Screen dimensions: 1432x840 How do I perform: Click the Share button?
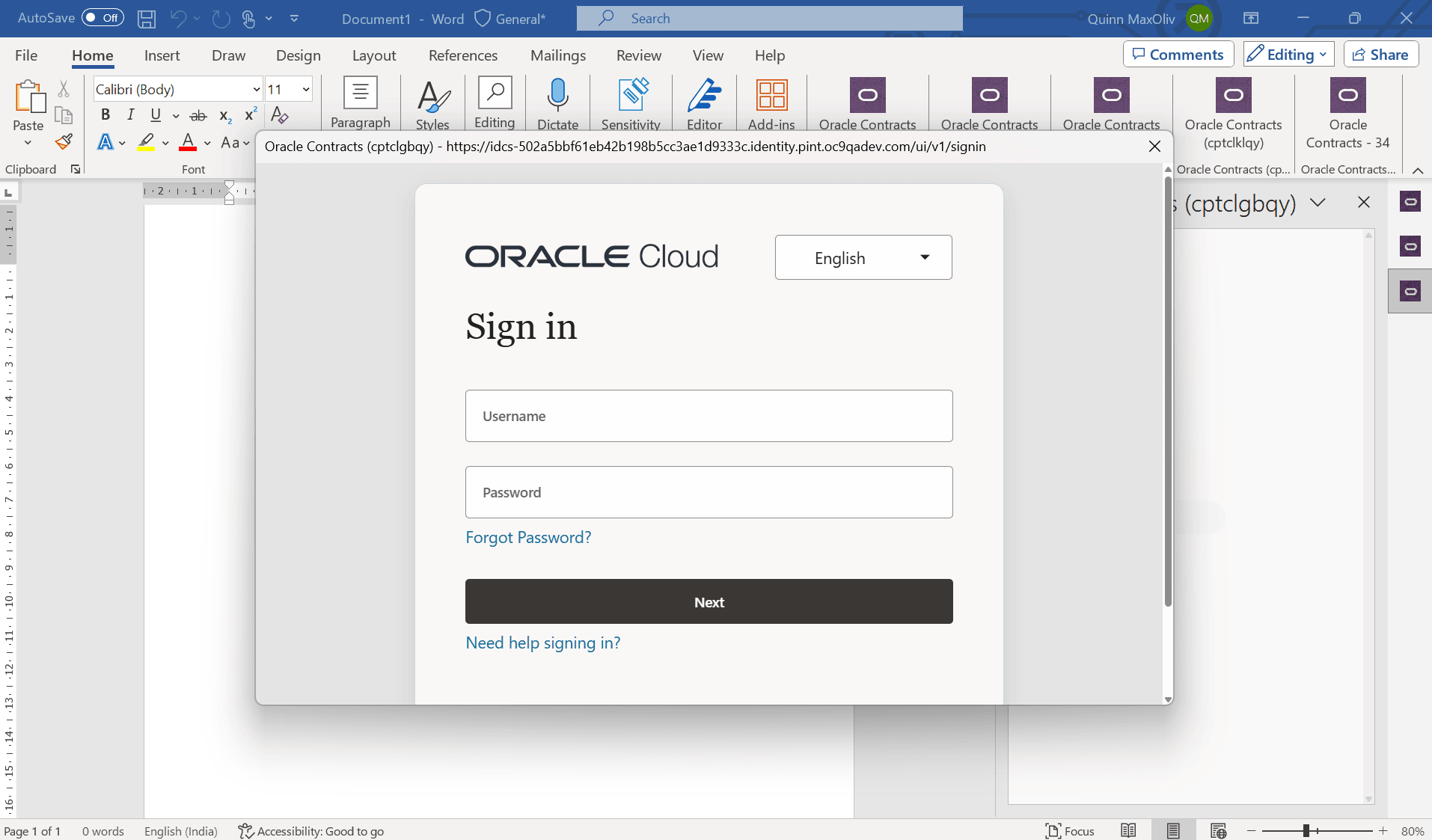coord(1381,55)
